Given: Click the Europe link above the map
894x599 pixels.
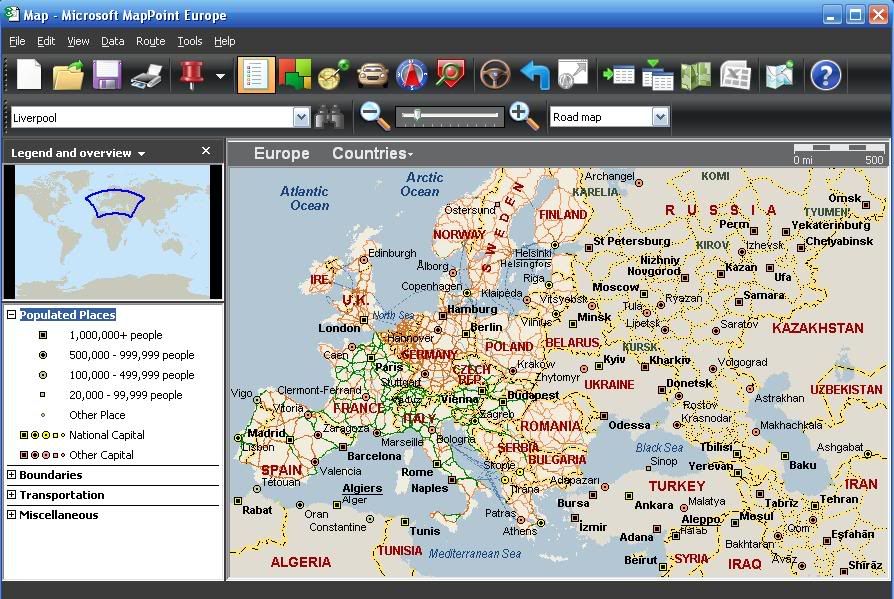Looking at the screenshot, I should click(x=282, y=153).
